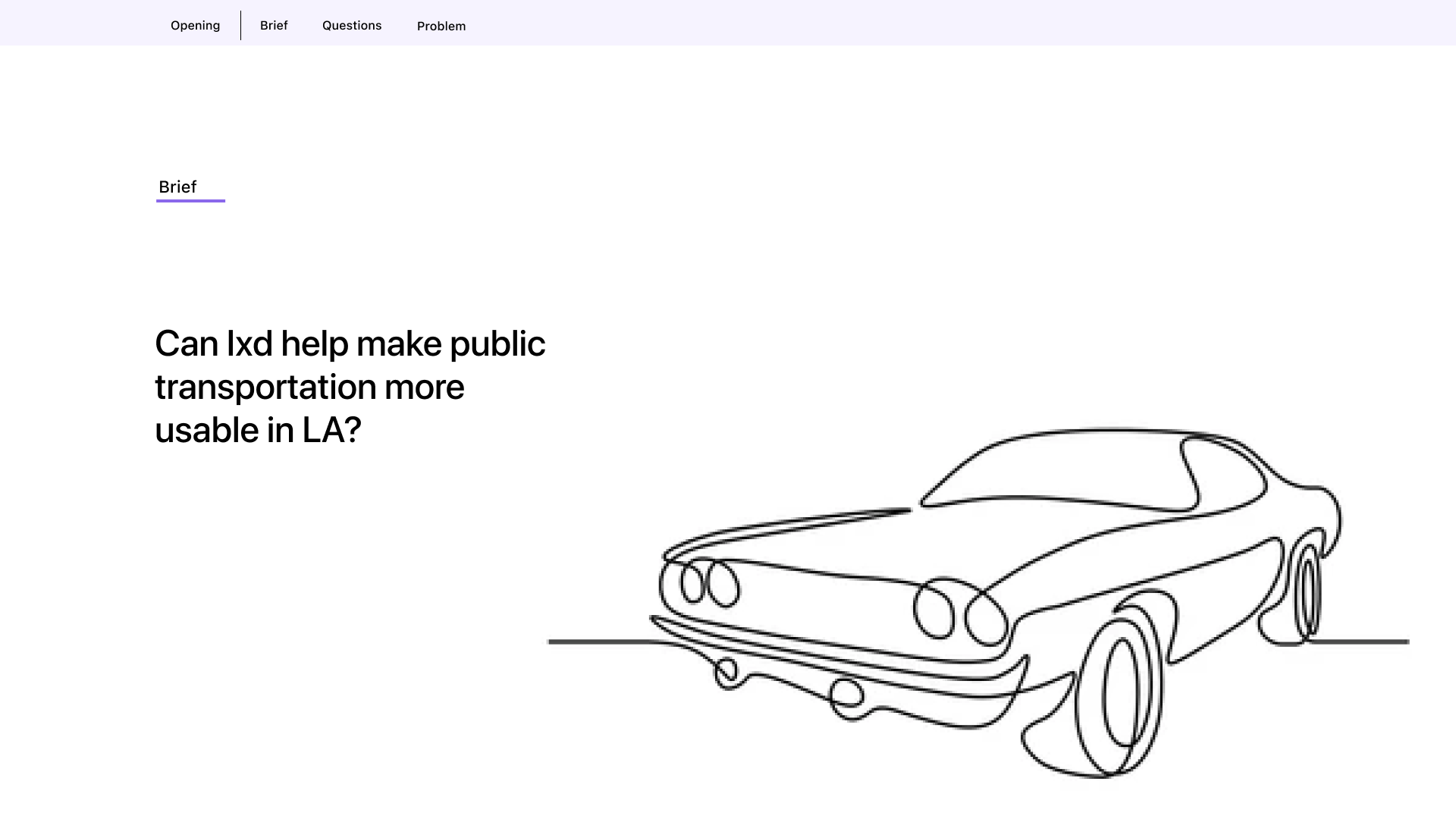Select the Problem navigation tab
This screenshot has height=819, width=1456.
(441, 27)
